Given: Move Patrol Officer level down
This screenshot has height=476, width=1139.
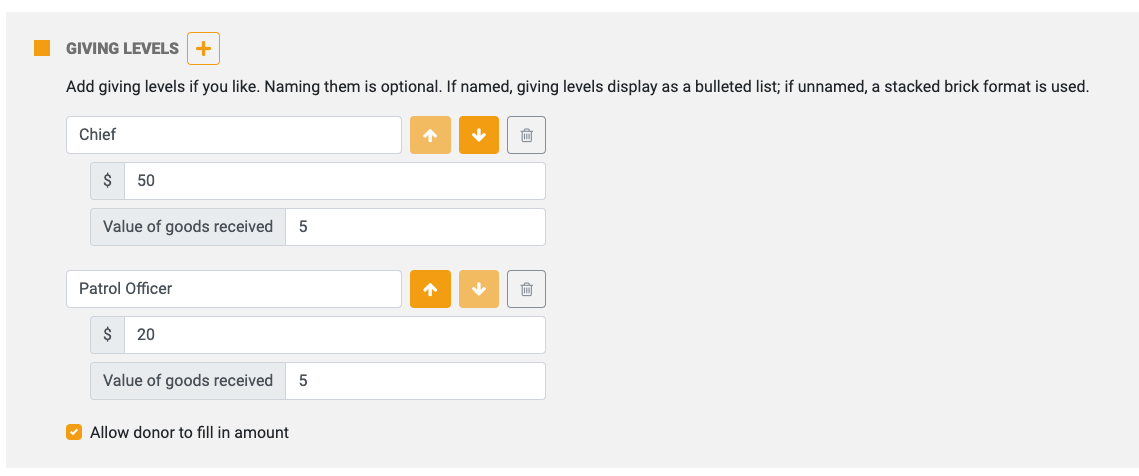Looking at the screenshot, I should click(x=479, y=289).
